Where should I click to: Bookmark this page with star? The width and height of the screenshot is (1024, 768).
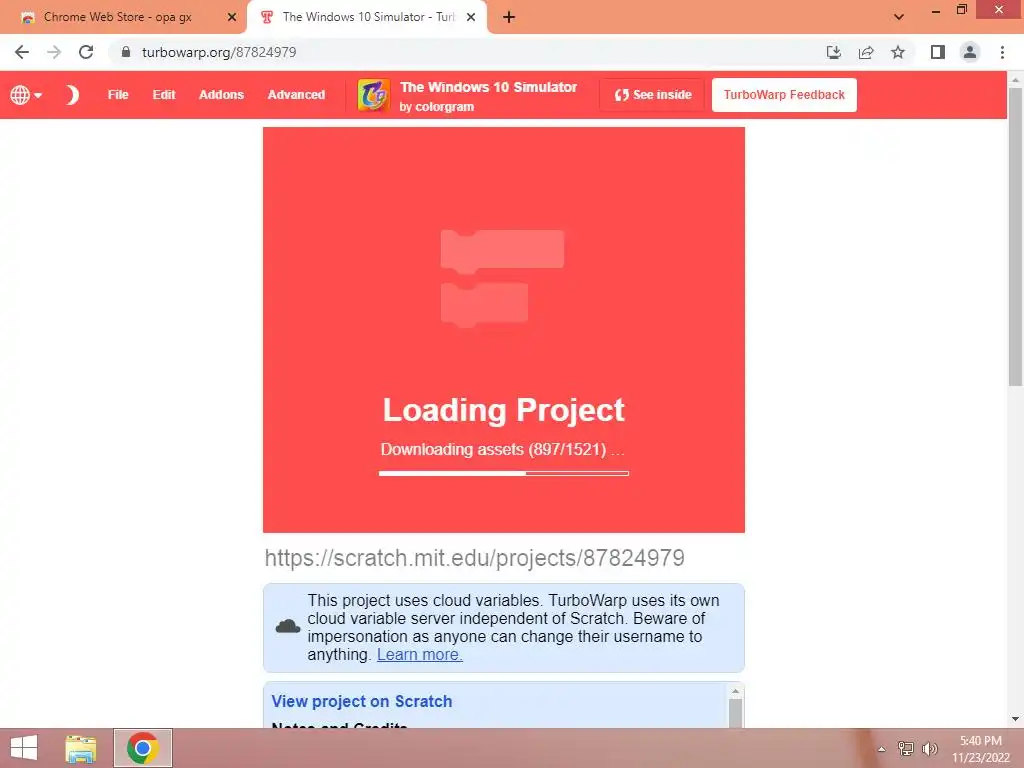coord(898,52)
